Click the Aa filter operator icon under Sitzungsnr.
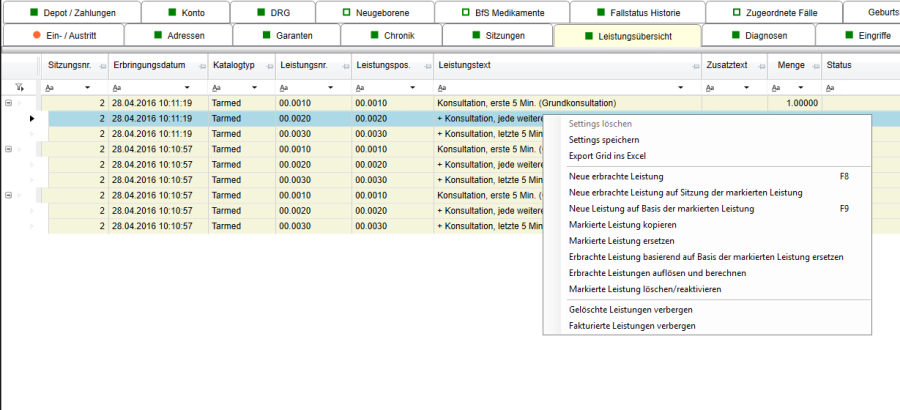 pos(51,88)
